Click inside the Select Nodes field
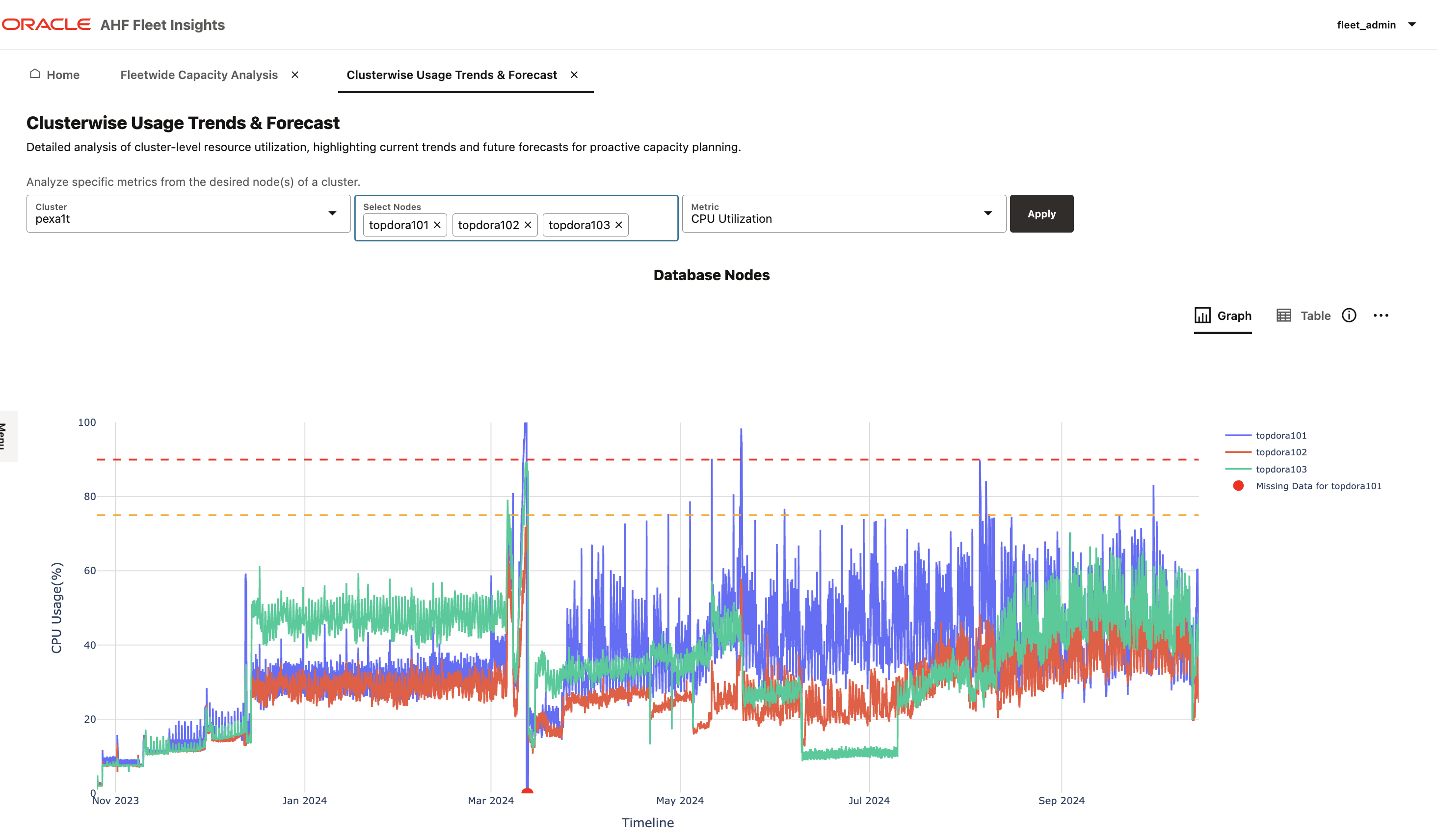Viewport: 1437px width, 840px height. tap(650, 224)
